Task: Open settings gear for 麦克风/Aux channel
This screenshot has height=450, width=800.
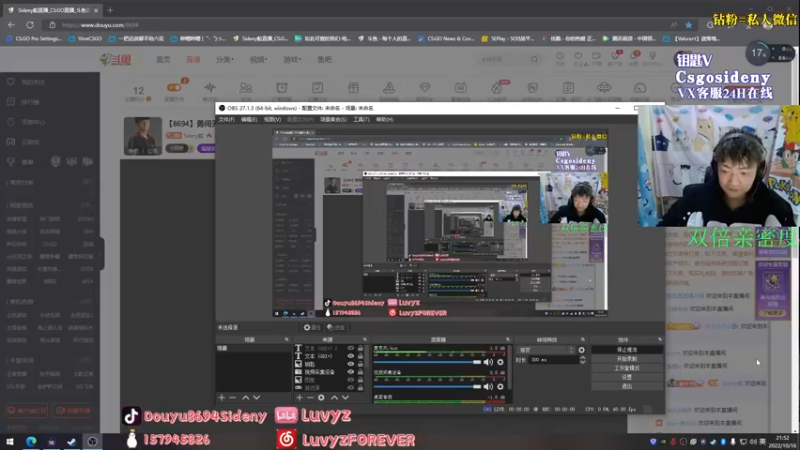Action: pyautogui.click(x=501, y=362)
